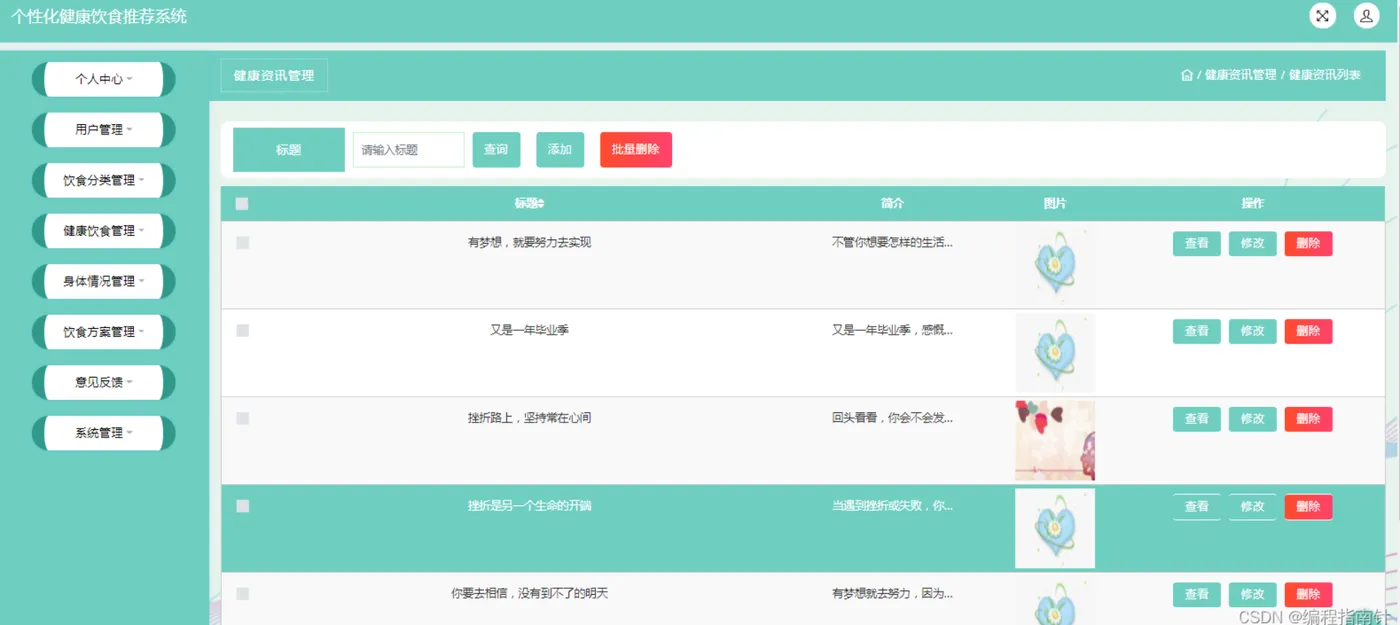Check the row 有梦想，就要努力去实现
1400x625 pixels.
click(x=242, y=243)
